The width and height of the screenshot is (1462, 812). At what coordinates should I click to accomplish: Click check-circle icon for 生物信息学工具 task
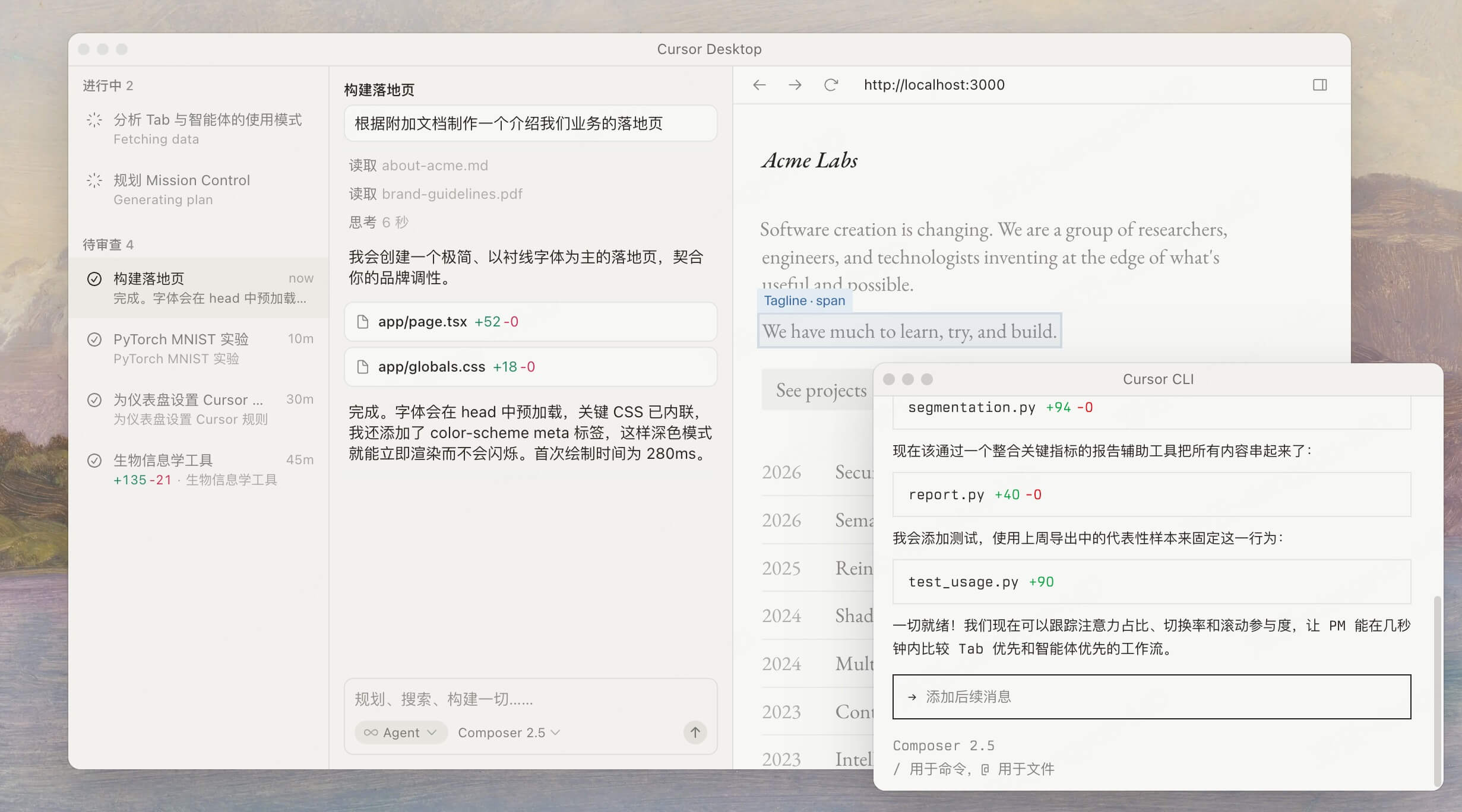click(94, 461)
